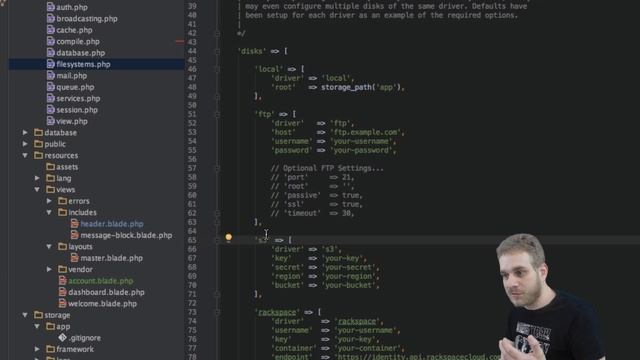The width and height of the screenshot is (640, 360).
Task: Expand the errors folder arrow
Action: click(x=49, y=201)
